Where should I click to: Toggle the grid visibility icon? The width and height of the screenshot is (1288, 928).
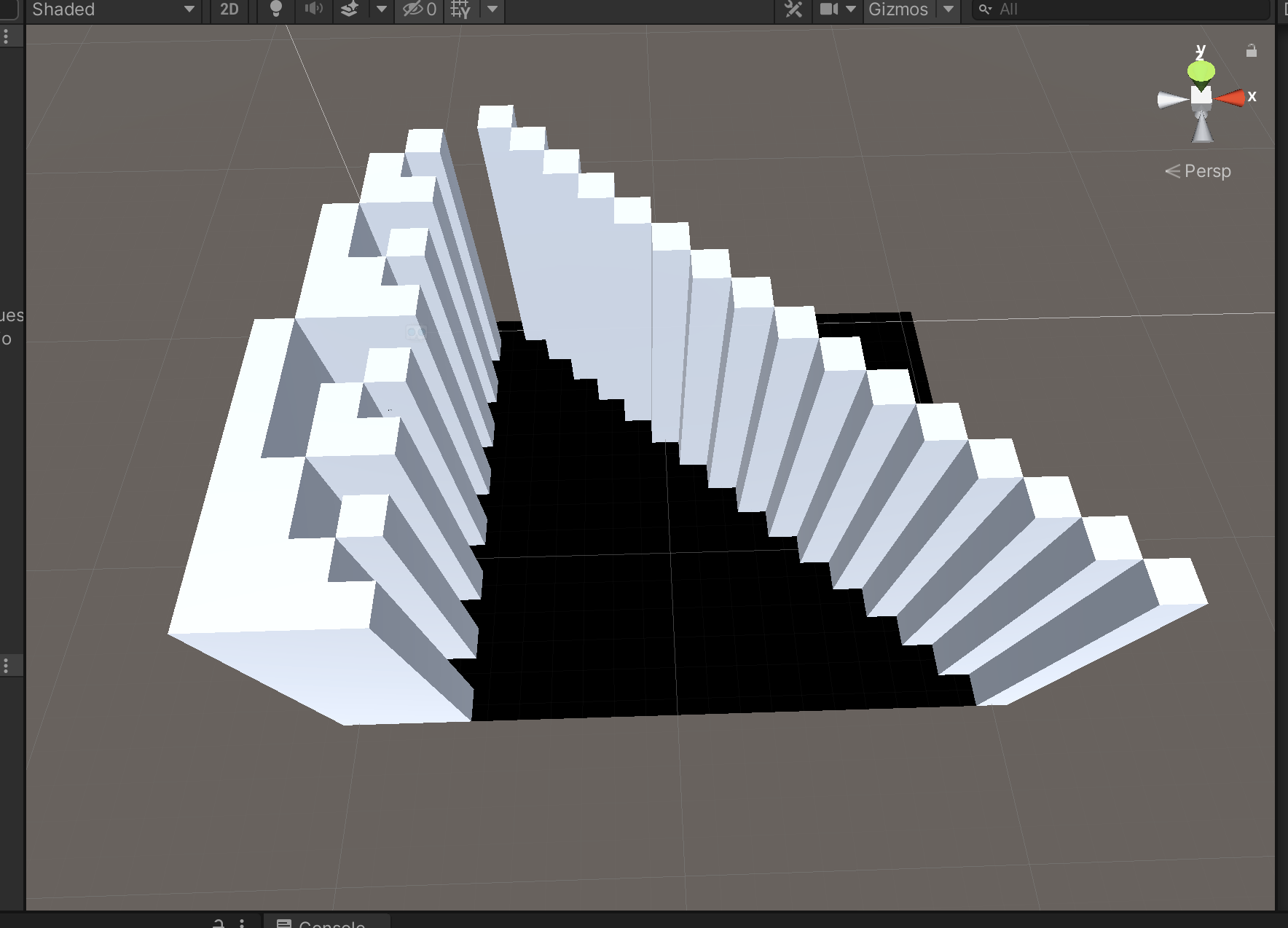point(460,9)
